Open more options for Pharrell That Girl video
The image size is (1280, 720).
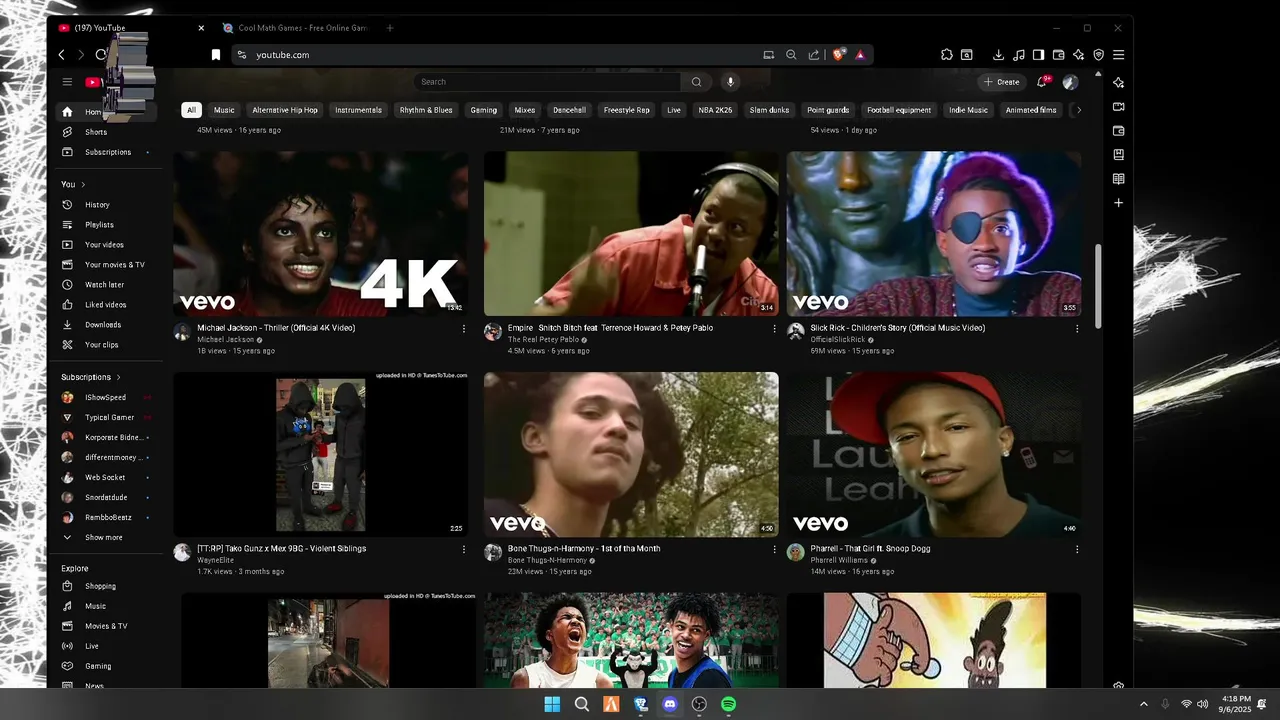click(x=1077, y=549)
